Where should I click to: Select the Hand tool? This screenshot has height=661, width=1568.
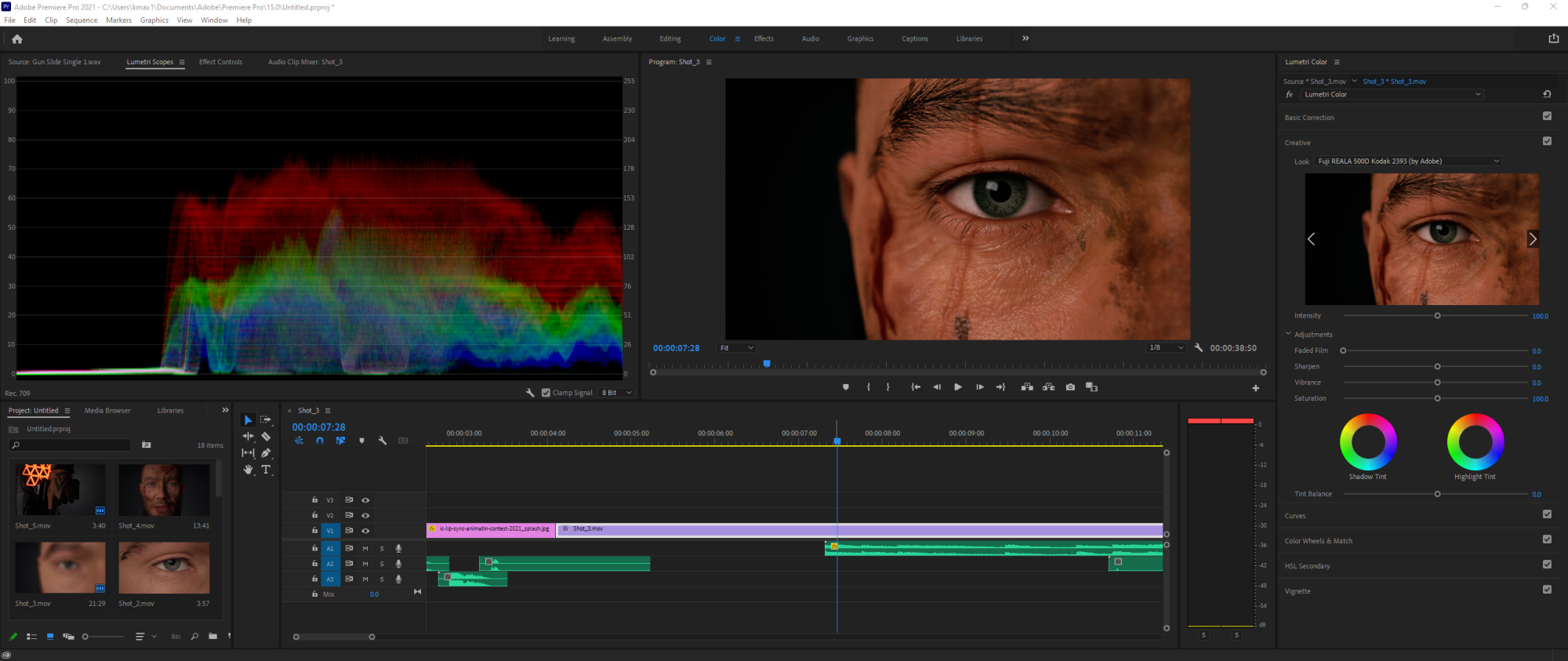point(248,470)
